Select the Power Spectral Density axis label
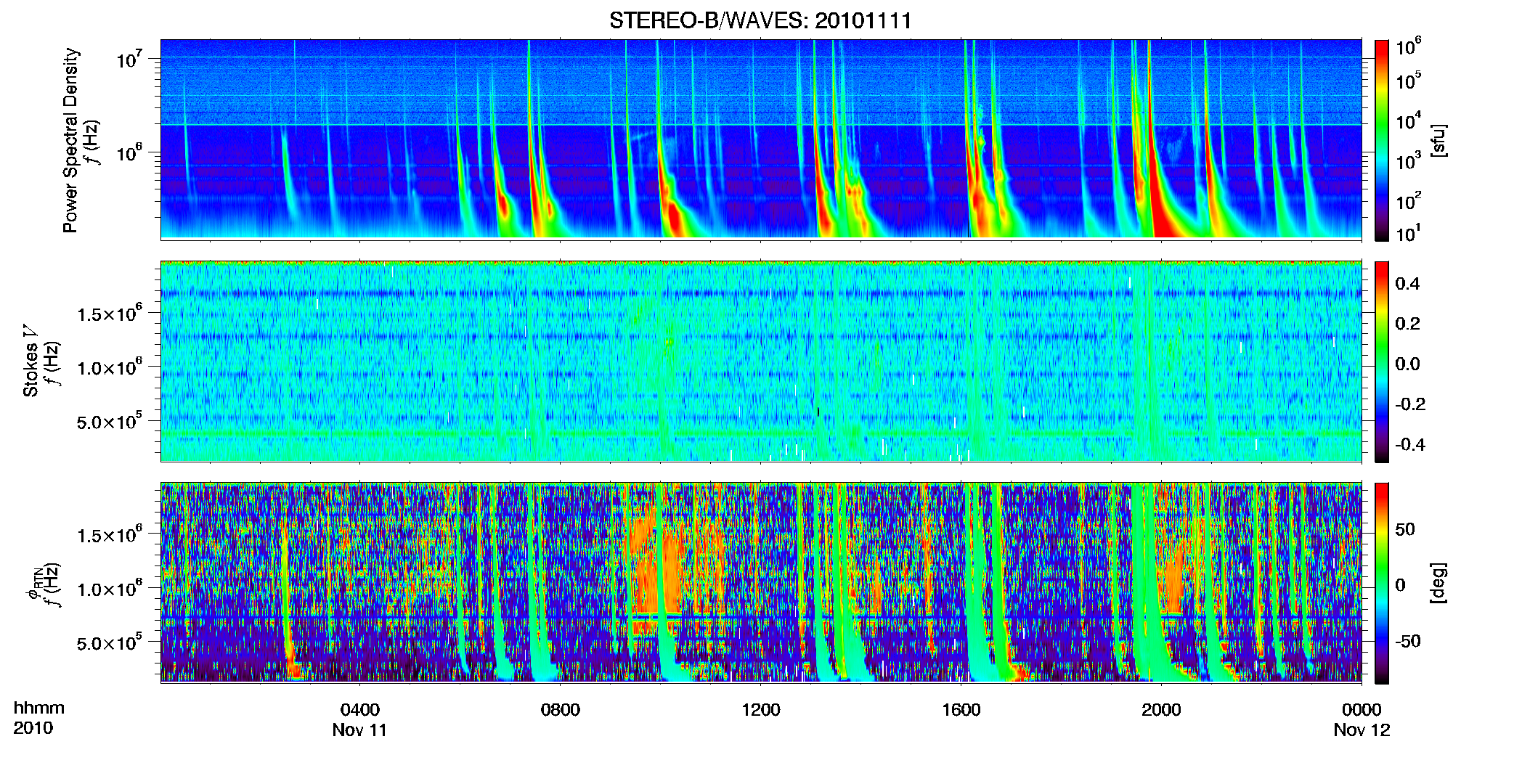This screenshot has height=784, width=1522. tap(70, 140)
